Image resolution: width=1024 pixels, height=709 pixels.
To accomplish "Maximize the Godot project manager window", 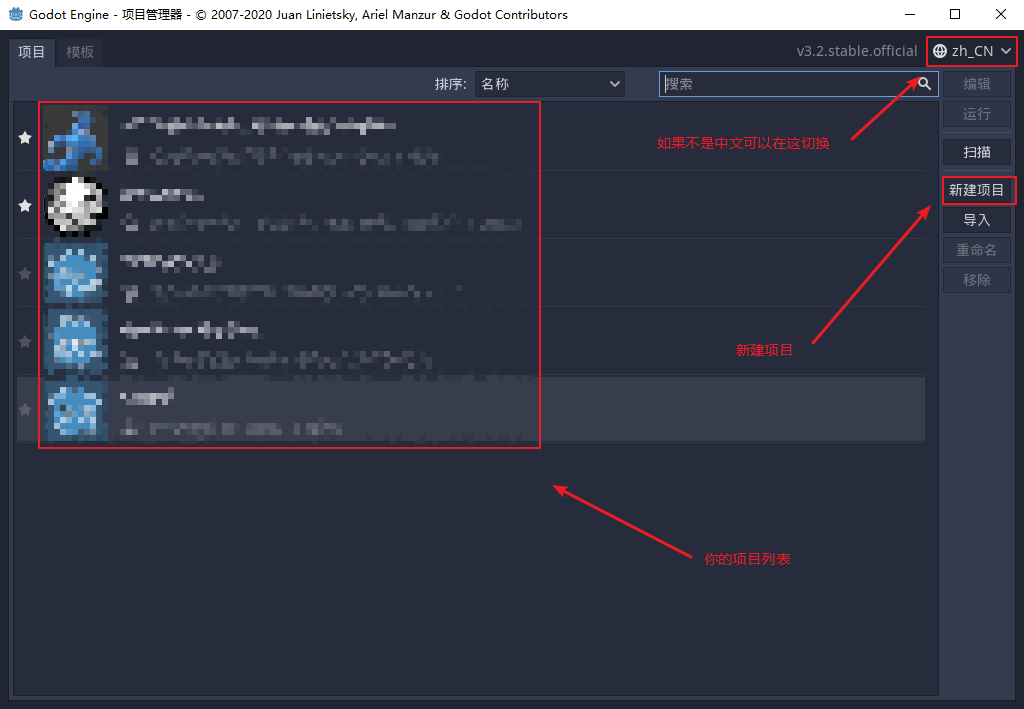I will tap(955, 14).
